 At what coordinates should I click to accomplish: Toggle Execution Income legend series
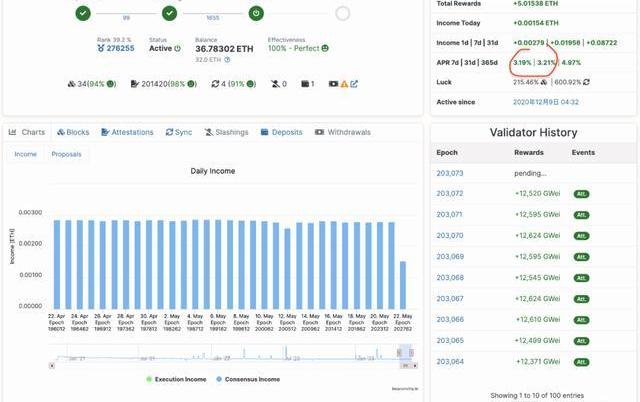tap(180, 379)
